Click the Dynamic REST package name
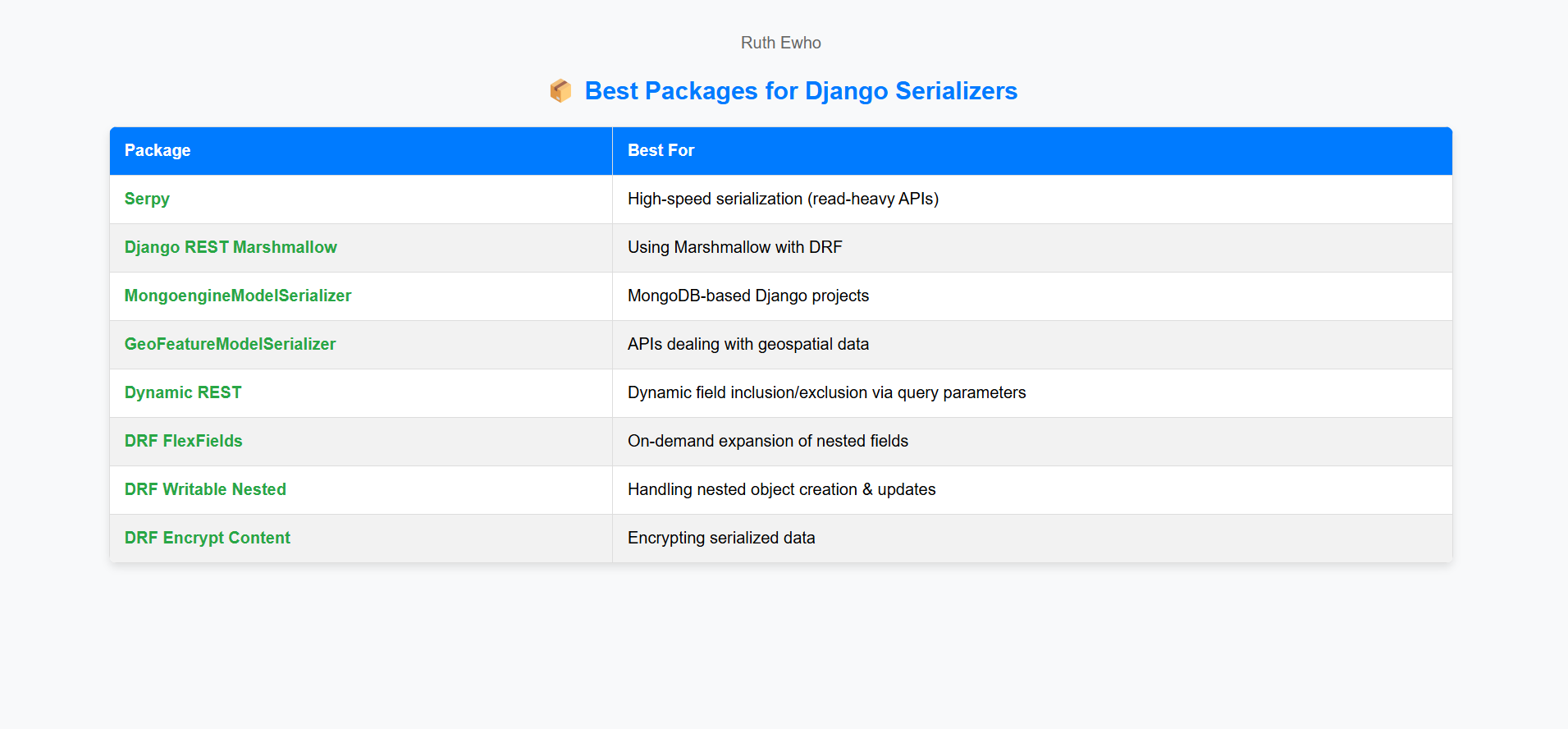This screenshot has height=729, width=1568. click(183, 392)
